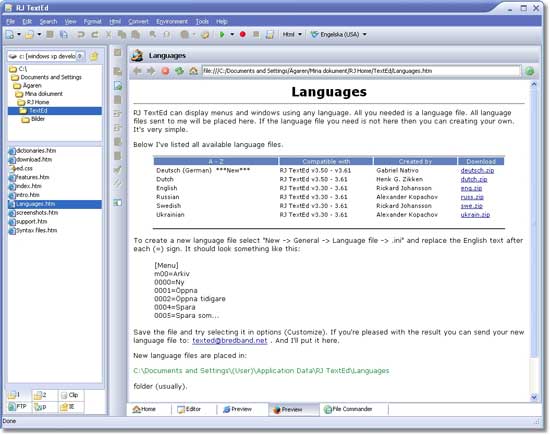Click the Paste toolbar icon
Image resolution: width=550 pixels, height=435 pixels.
(136, 35)
